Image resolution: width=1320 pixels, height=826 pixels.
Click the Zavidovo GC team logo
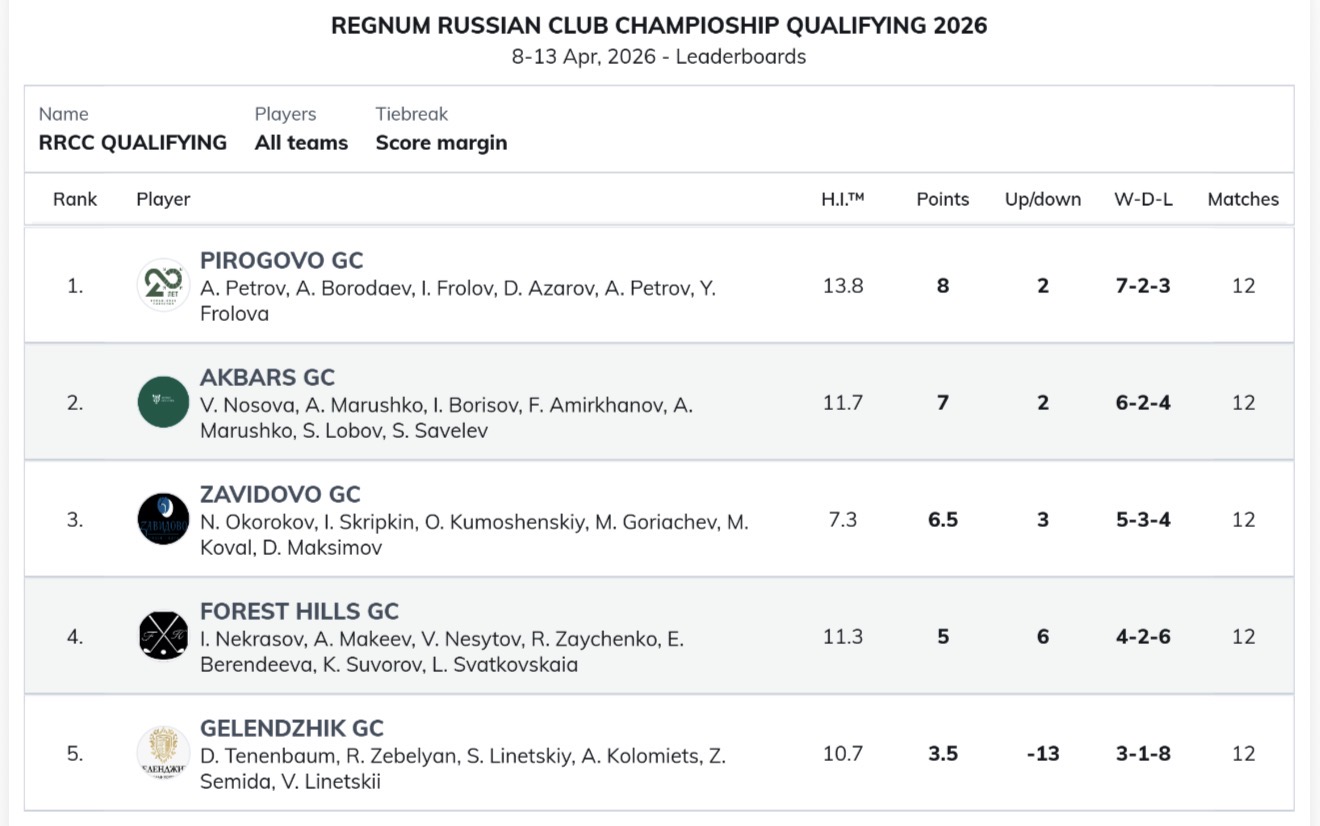163,519
